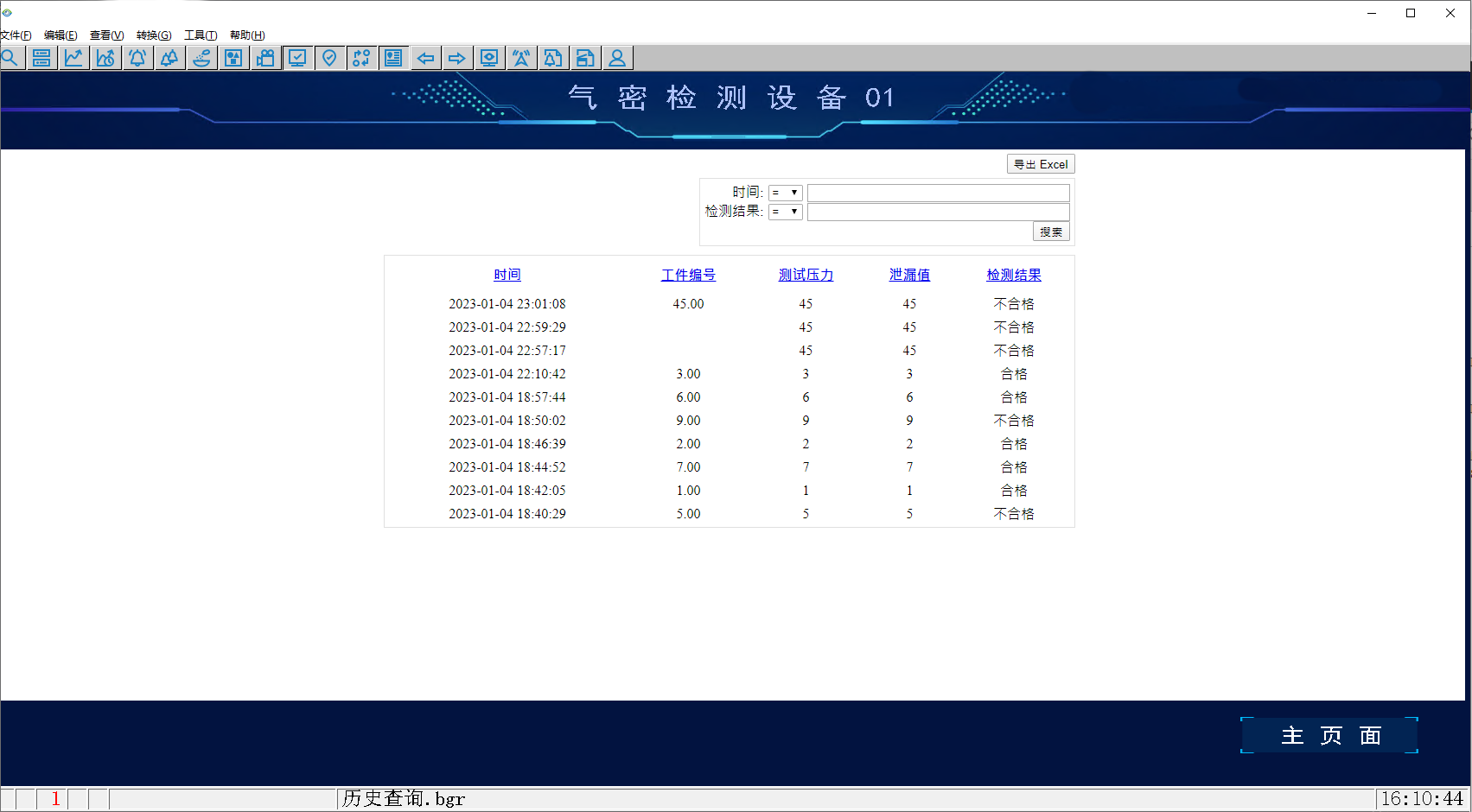The width and height of the screenshot is (1472, 812).
Task: Select the row timestamp 2023-01-04 18:42:05
Action: click(507, 491)
